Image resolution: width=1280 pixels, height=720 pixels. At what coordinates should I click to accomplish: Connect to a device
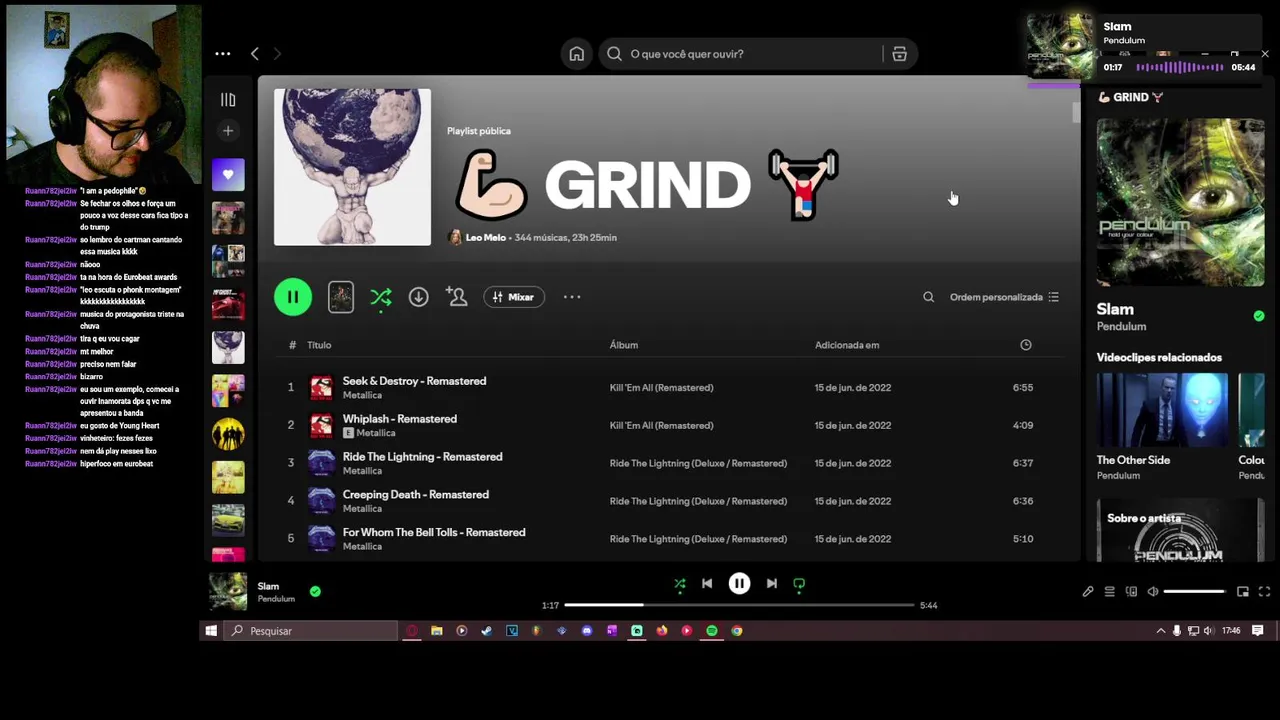1131,592
